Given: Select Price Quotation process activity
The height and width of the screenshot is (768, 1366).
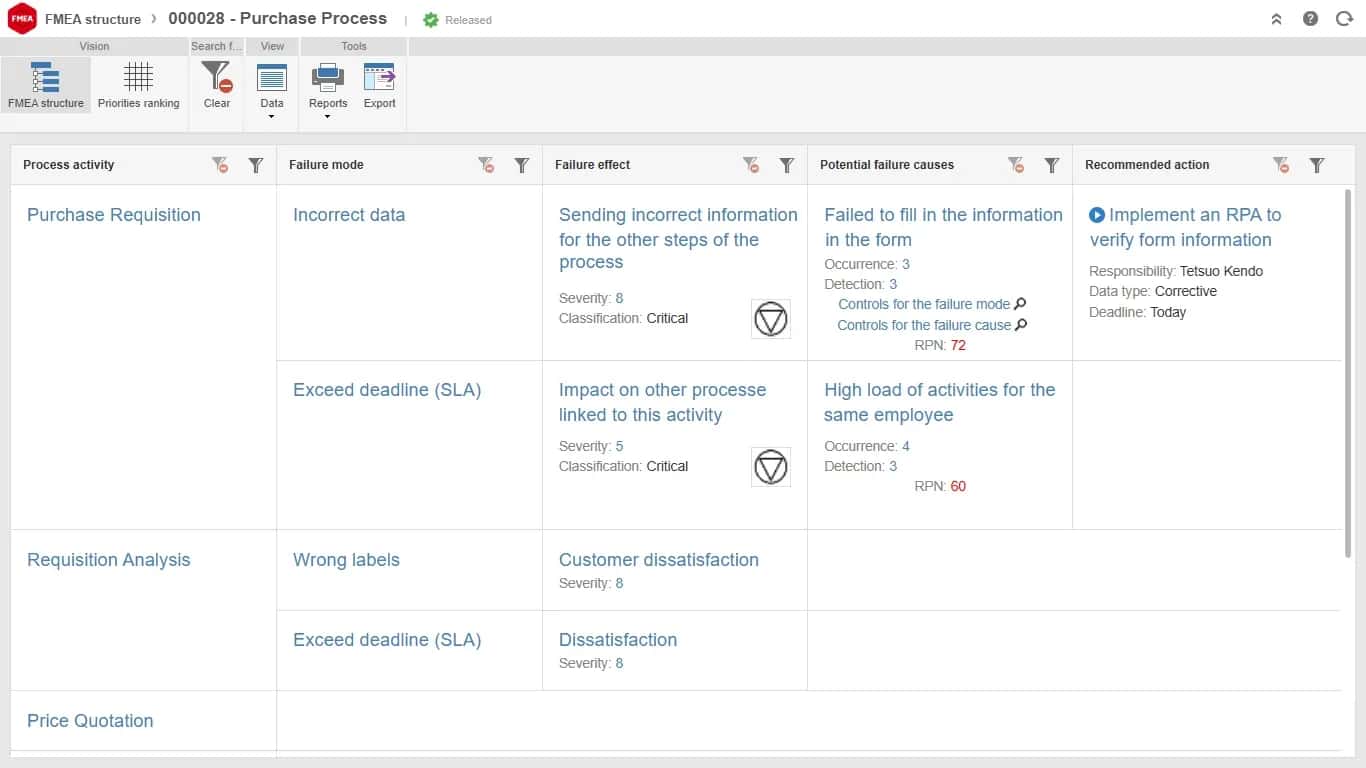Looking at the screenshot, I should point(90,721).
